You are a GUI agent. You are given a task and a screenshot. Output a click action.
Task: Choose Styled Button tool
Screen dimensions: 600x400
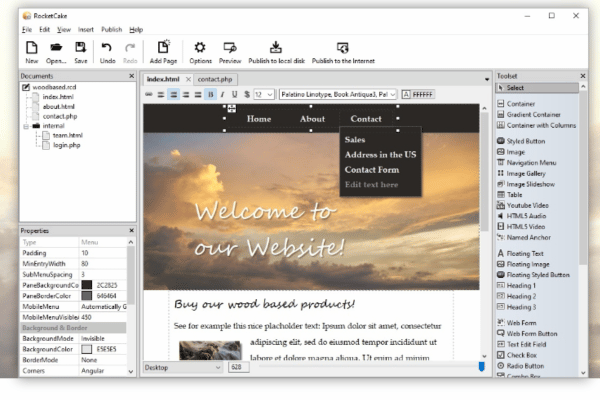tap(521, 141)
